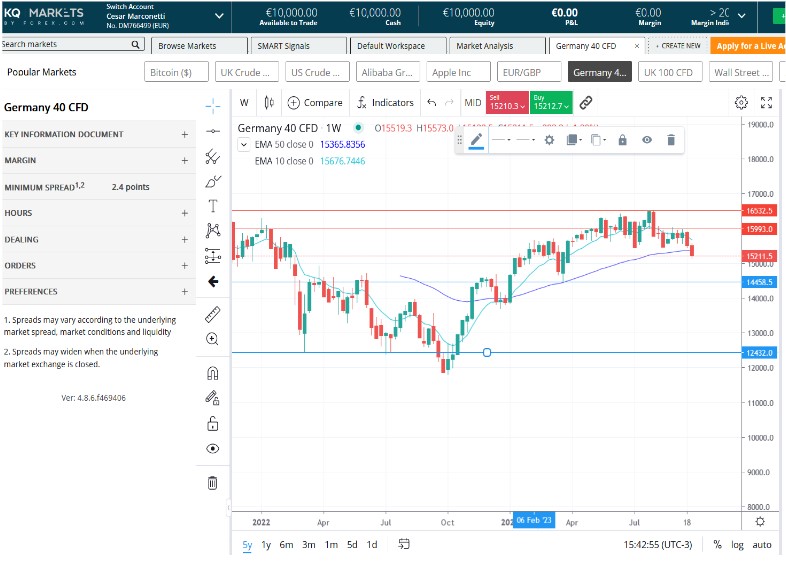Open the go-to-date calendar icon
Screen dimensions: 786x570
404,544
